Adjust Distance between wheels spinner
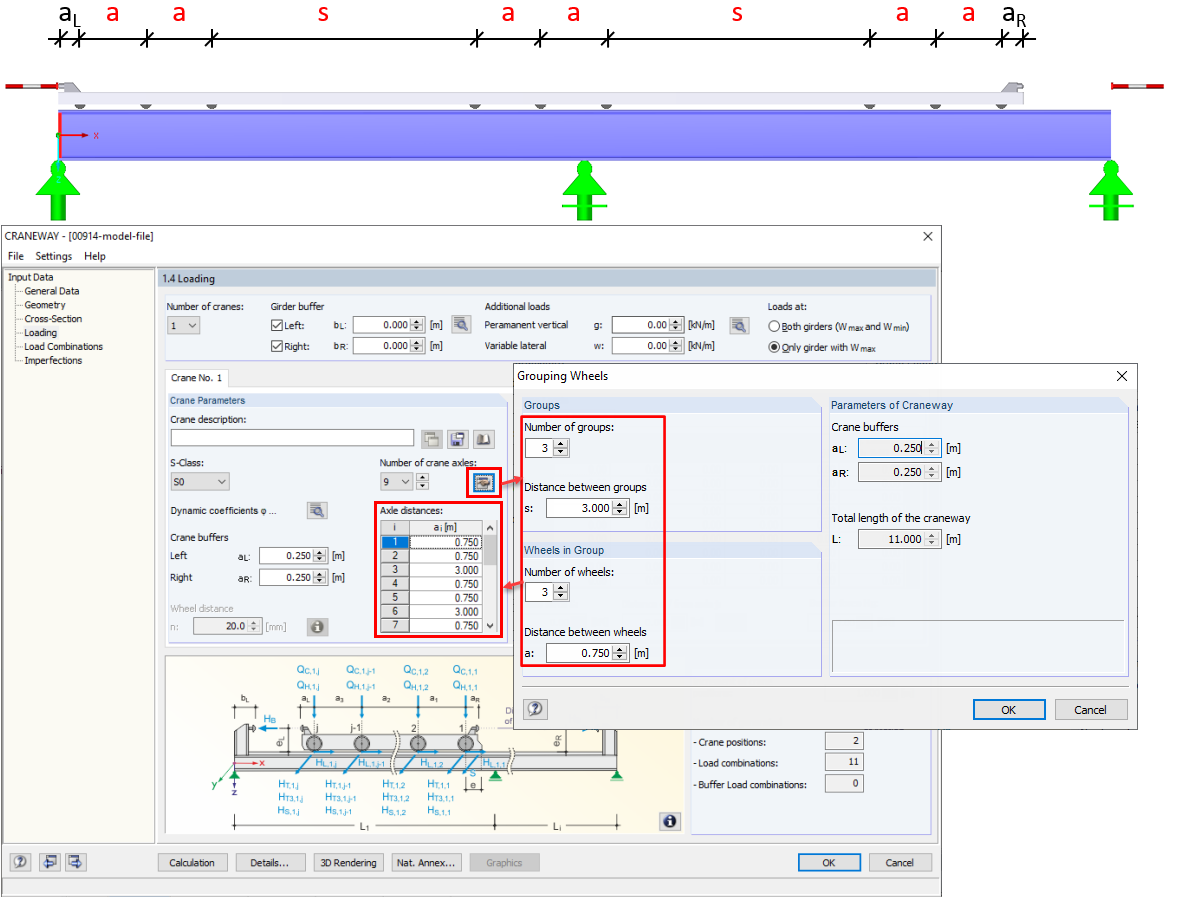 tap(621, 653)
